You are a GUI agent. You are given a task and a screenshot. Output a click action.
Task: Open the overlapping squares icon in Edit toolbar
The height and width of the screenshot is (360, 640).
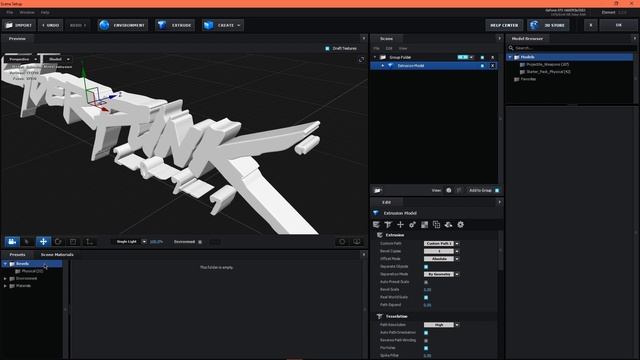(x=436, y=224)
